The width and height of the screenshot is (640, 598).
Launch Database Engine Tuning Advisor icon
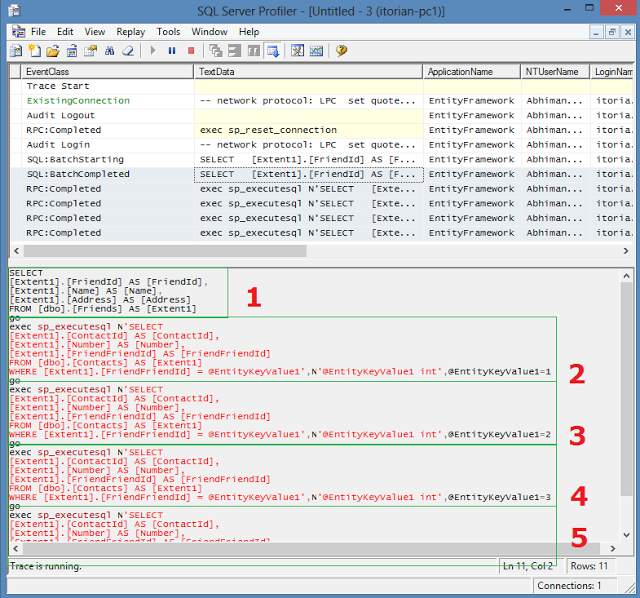click(x=297, y=50)
